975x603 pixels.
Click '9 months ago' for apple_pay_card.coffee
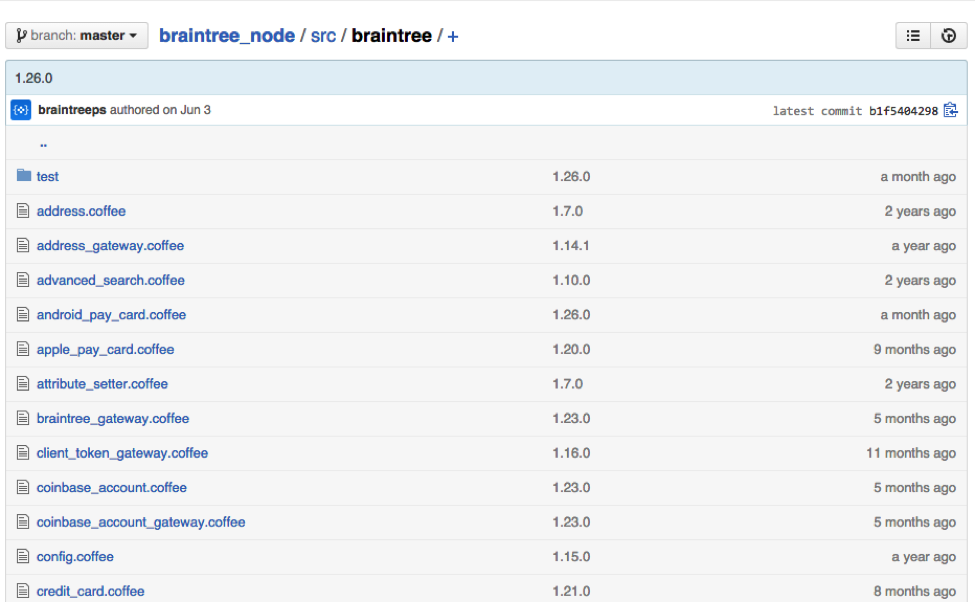click(x=914, y=349)
